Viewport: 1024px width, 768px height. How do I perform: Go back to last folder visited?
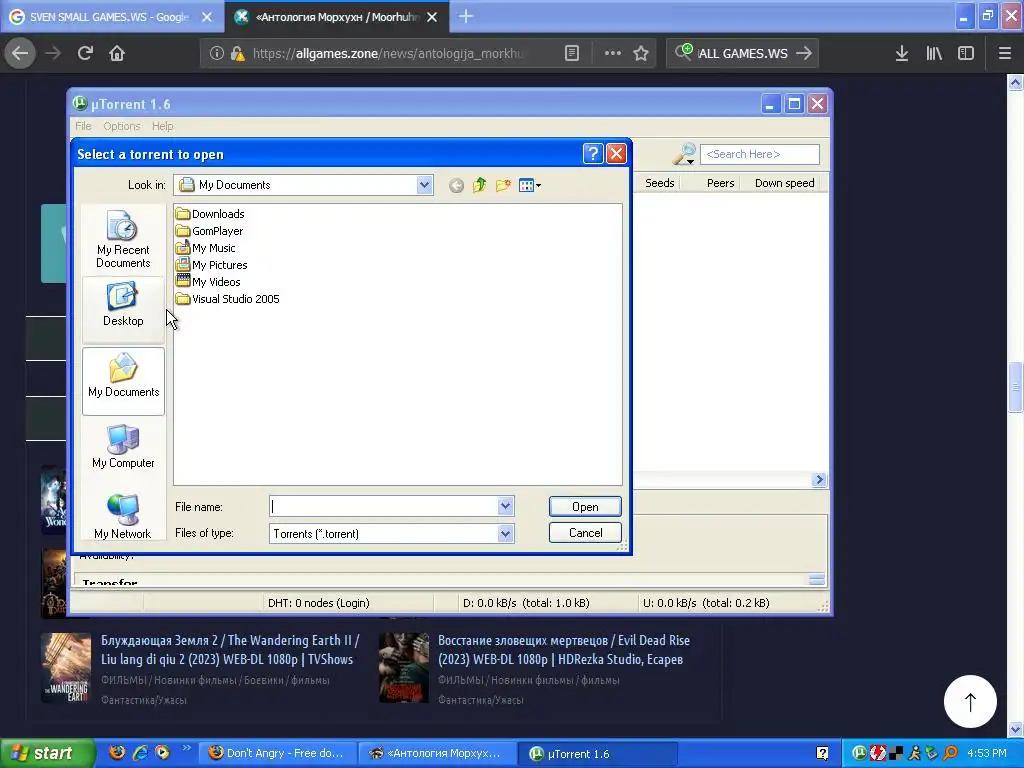456,185
